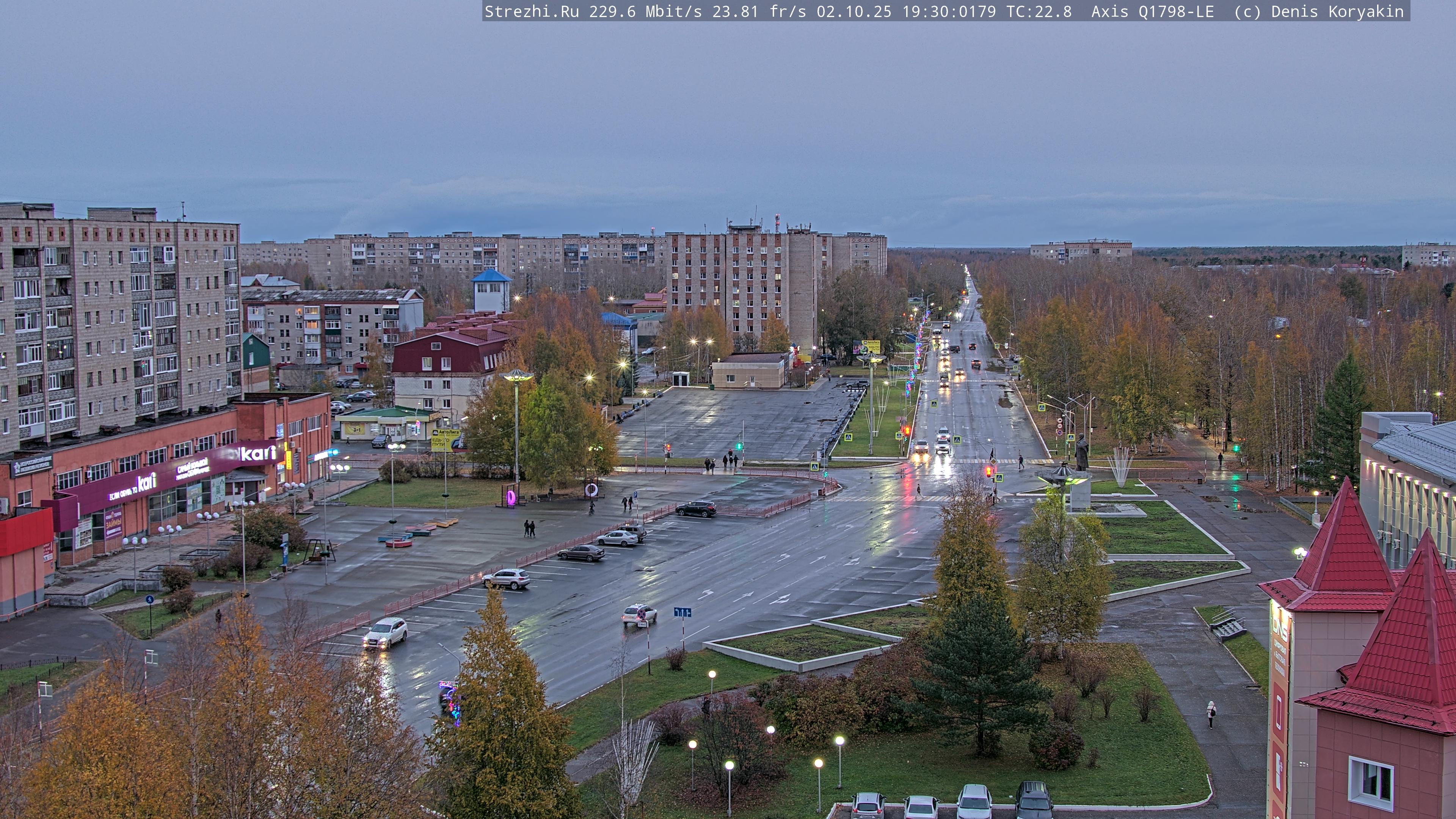Click the large white kari sign

tap(258, 453)
